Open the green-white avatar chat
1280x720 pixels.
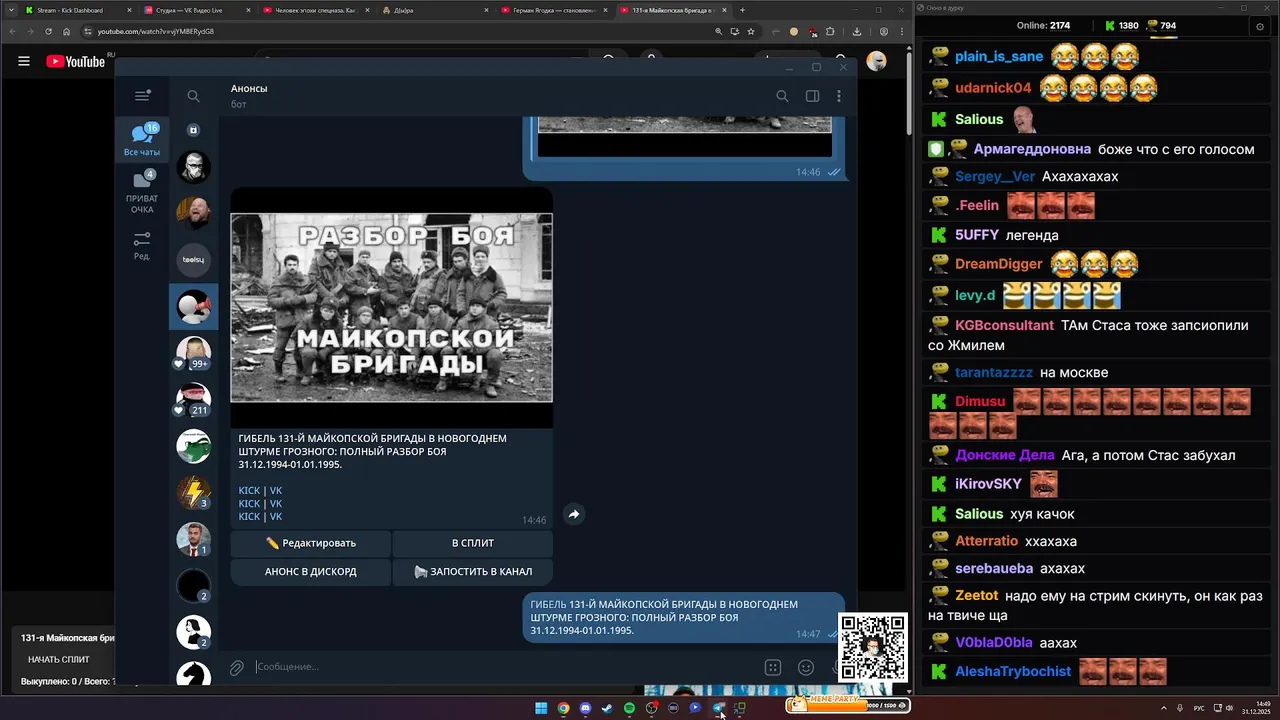(194, 446)
